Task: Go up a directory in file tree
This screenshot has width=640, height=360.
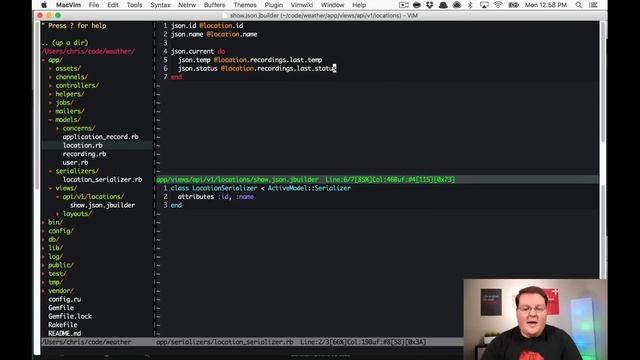Action: (65, 42)
